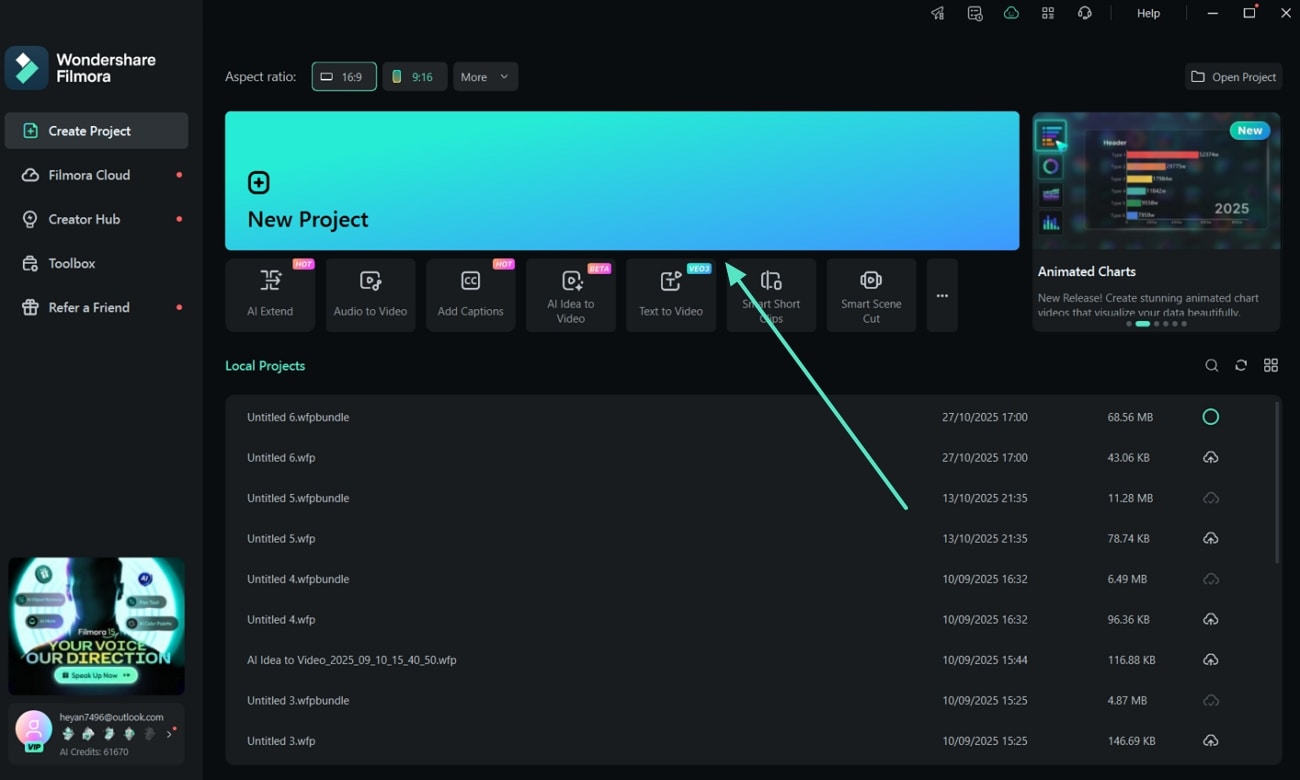Open the Smart Scene Cut tool
1300x780 pixels.
tap(871, 295)
